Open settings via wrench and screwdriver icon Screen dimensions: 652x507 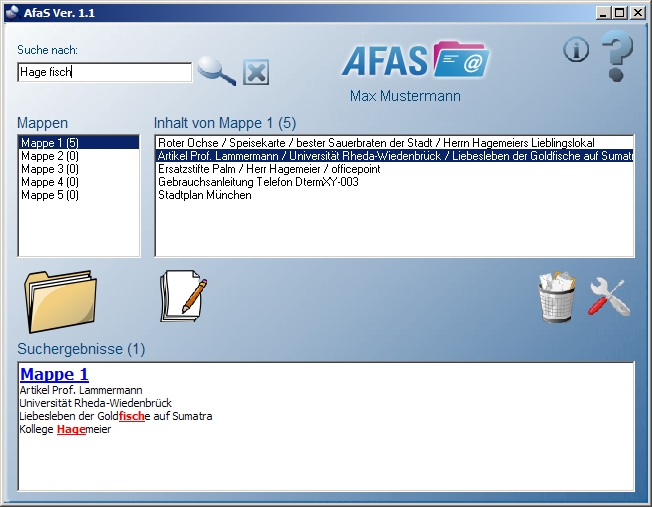tap(608, 297)
